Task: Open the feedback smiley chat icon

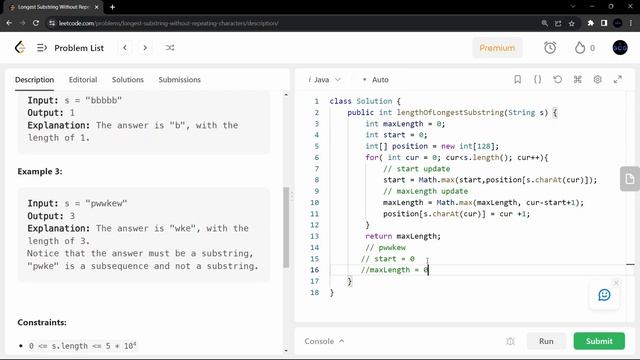Action: click(604, 295)
